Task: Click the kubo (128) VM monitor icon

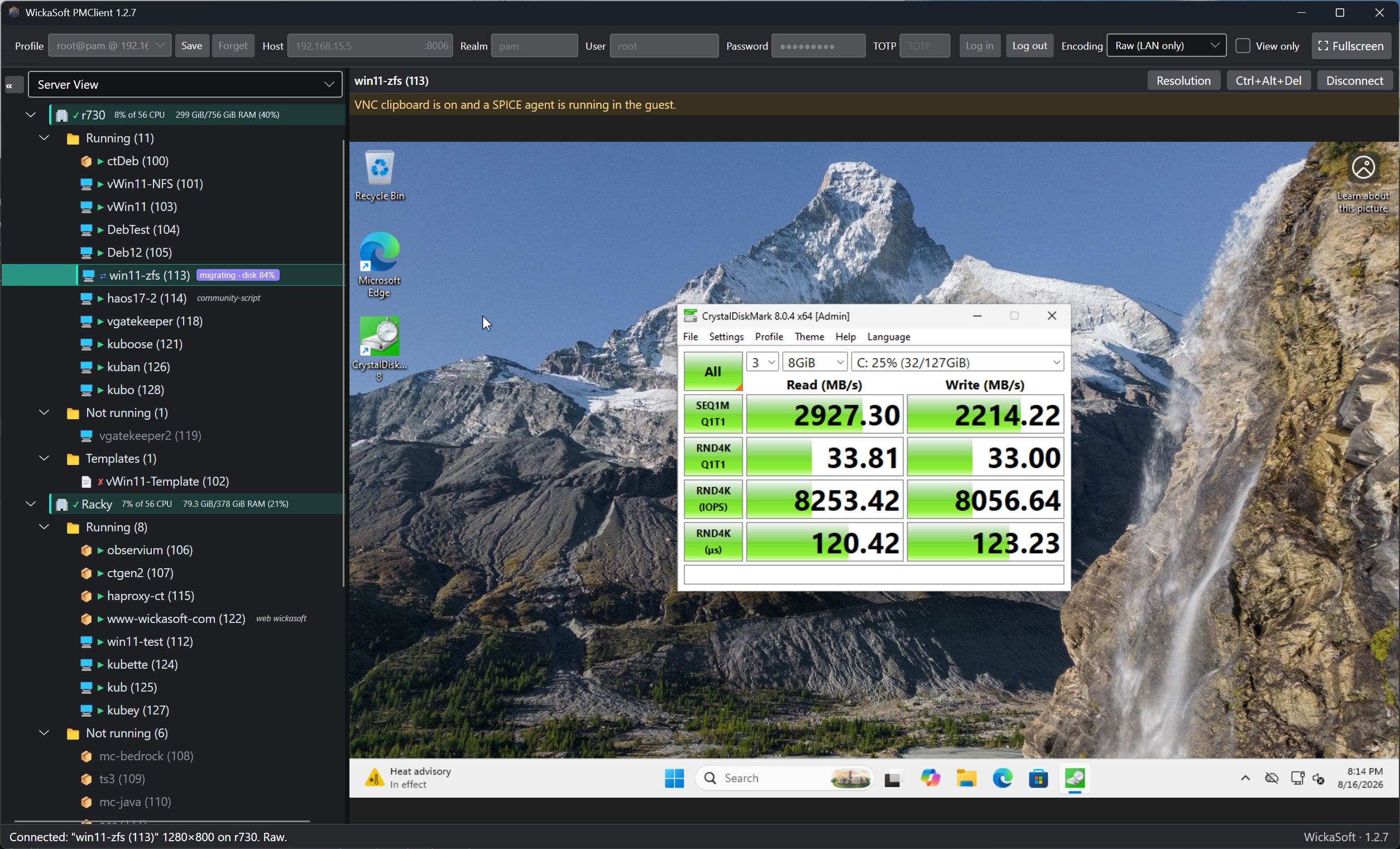Action: (86, 390)
